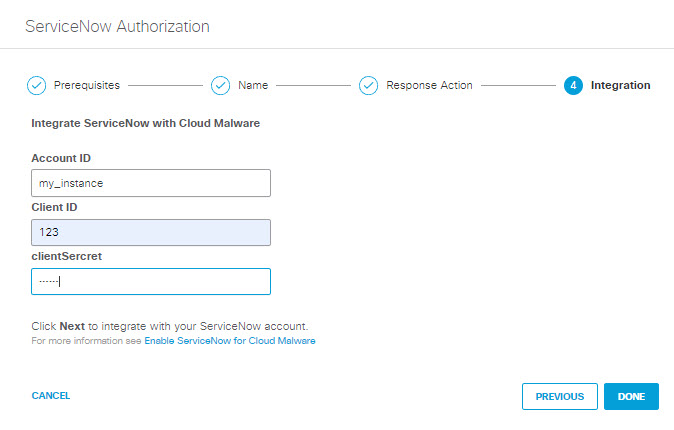
Task: Click the 'Click Next to integrate' instruction text
Action: pyautogui.click(x=170, y=326)
